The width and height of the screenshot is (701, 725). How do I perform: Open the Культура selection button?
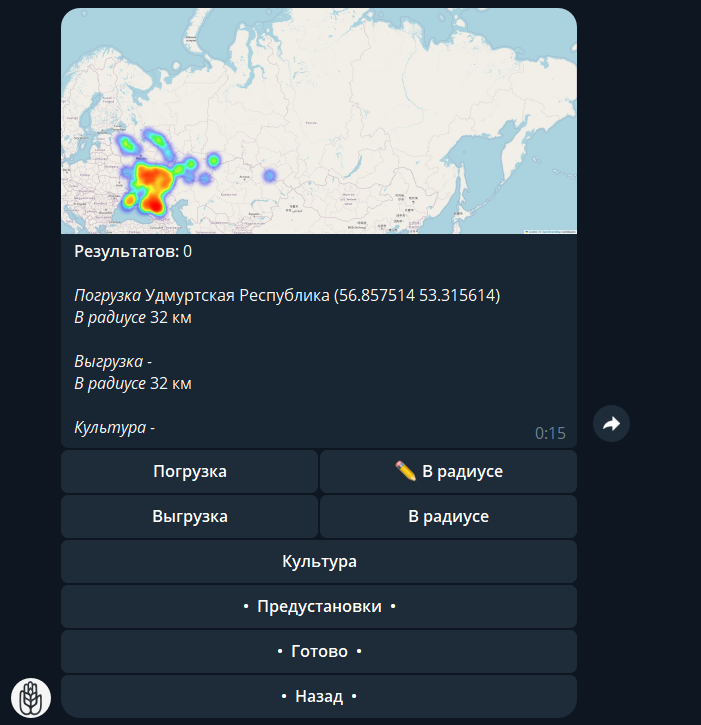pyautogui.click(x=319, y=561)
